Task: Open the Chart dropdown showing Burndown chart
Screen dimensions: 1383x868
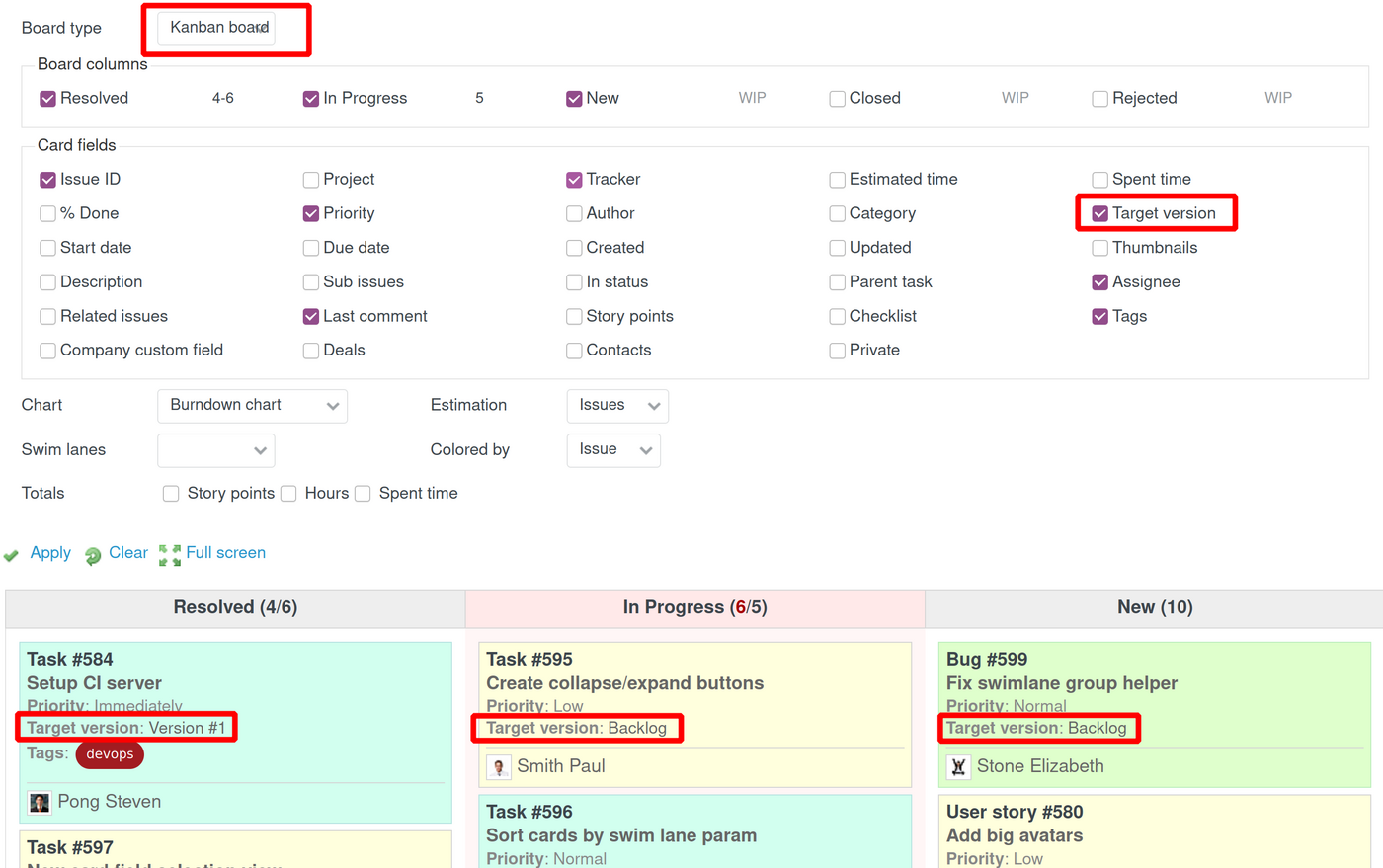Action: click(x=252, y=405)
